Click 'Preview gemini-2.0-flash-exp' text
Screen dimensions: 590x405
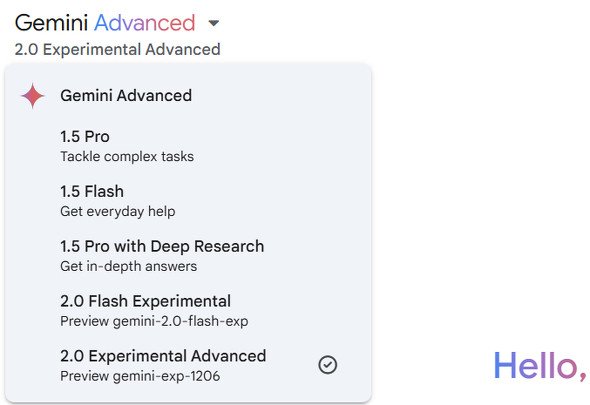pos(154,321)
